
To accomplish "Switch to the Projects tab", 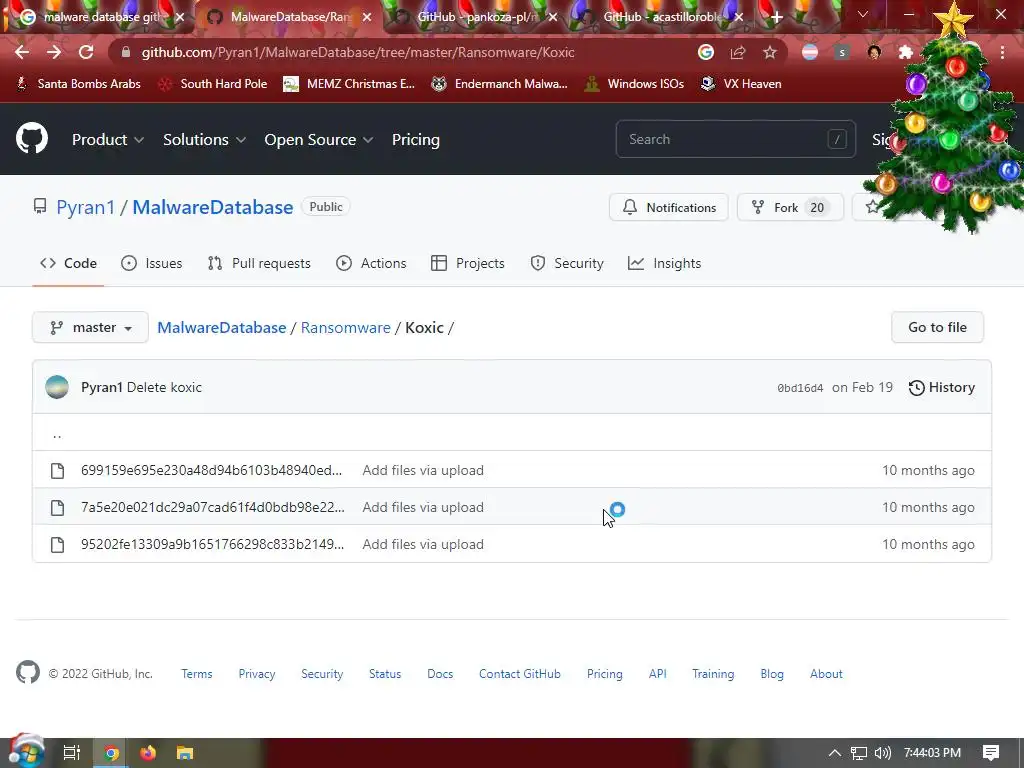I will [468, 263].
